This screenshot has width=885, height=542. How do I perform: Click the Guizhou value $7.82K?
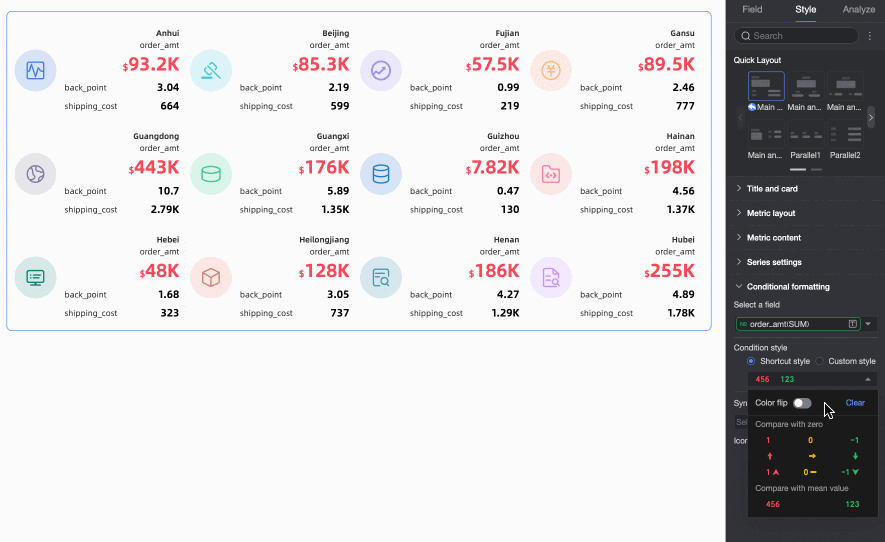tap(492, 168)
